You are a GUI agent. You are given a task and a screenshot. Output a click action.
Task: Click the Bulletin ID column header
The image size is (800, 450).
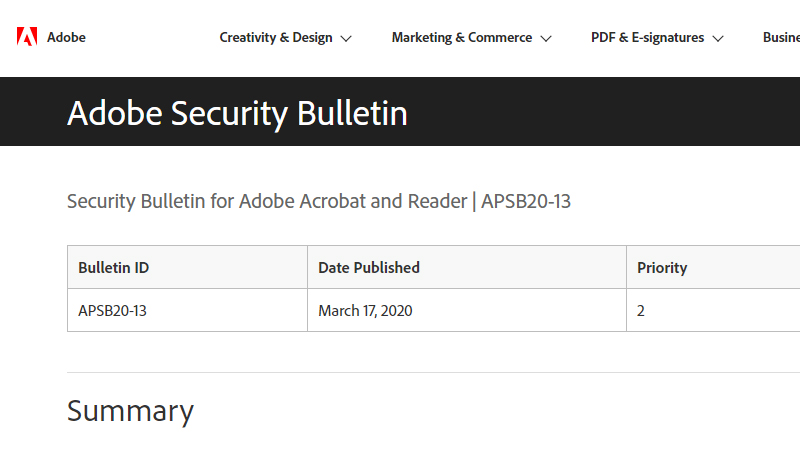(x=113, y=267)
